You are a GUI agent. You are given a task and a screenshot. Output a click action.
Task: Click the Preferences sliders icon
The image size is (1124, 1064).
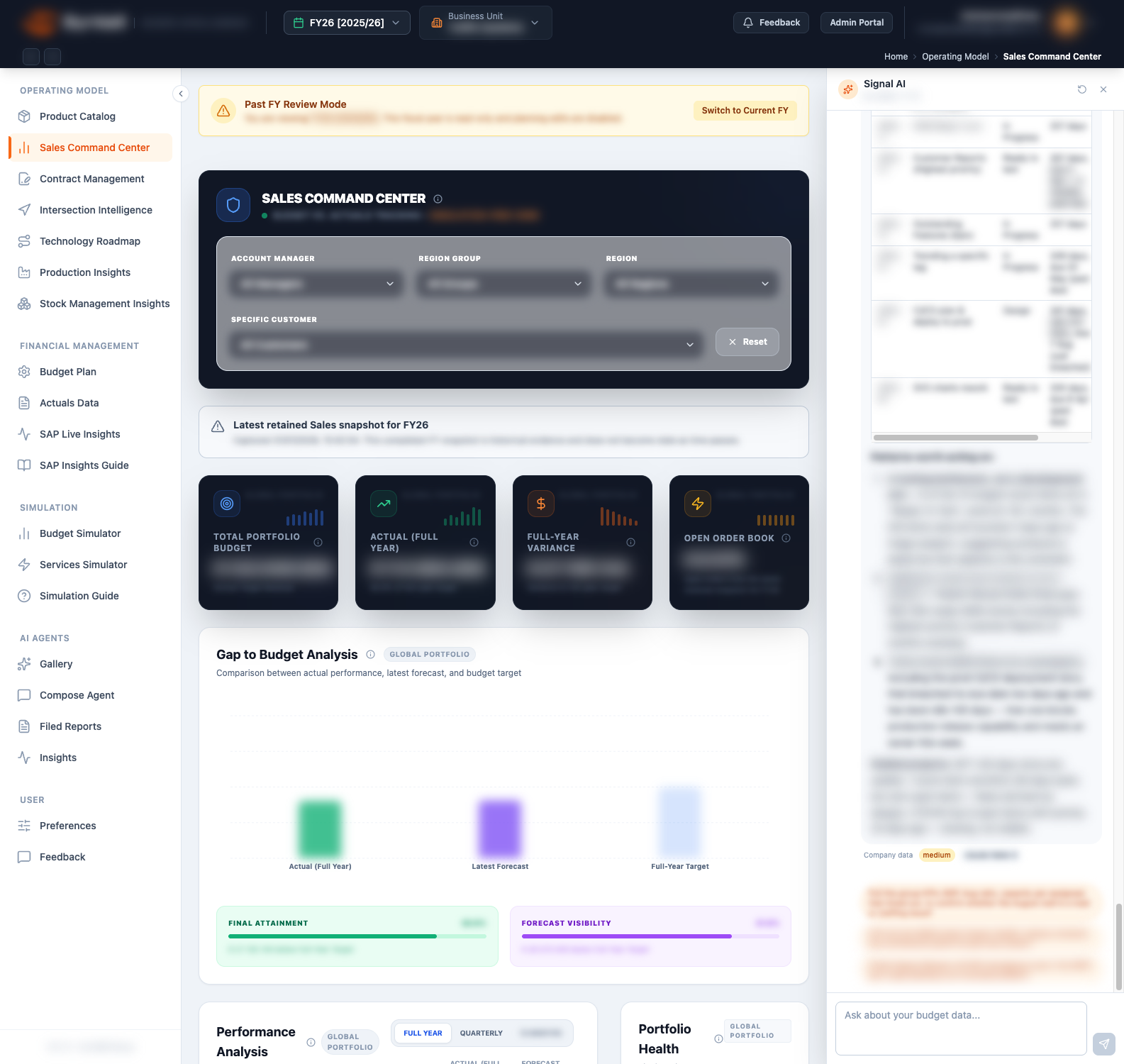point(24,826)
